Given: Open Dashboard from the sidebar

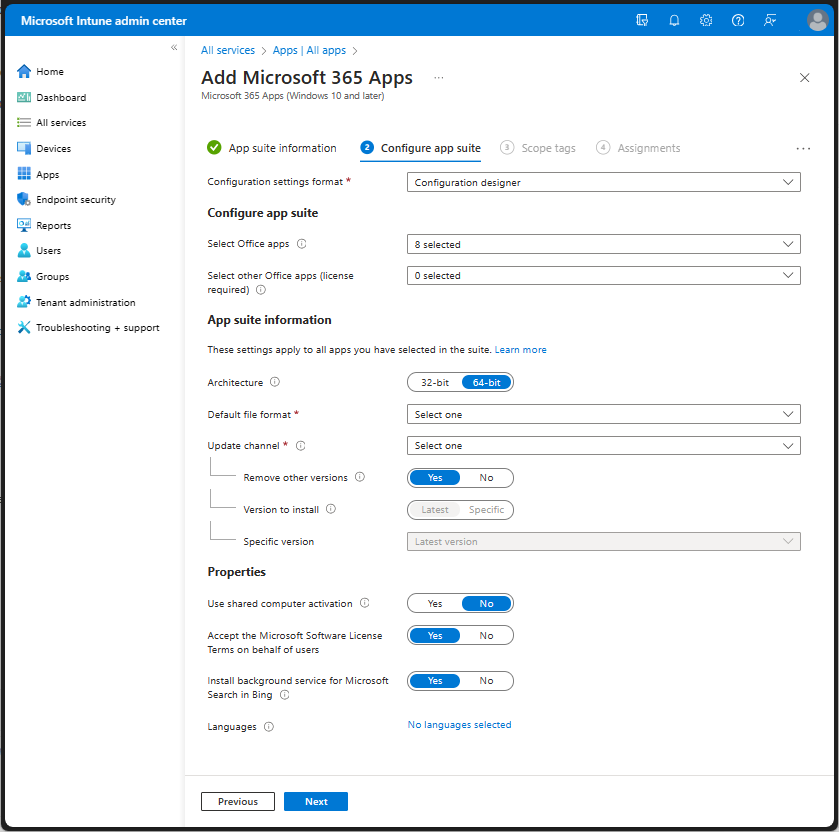Looking at the screenshot, I should coord(51,97).
